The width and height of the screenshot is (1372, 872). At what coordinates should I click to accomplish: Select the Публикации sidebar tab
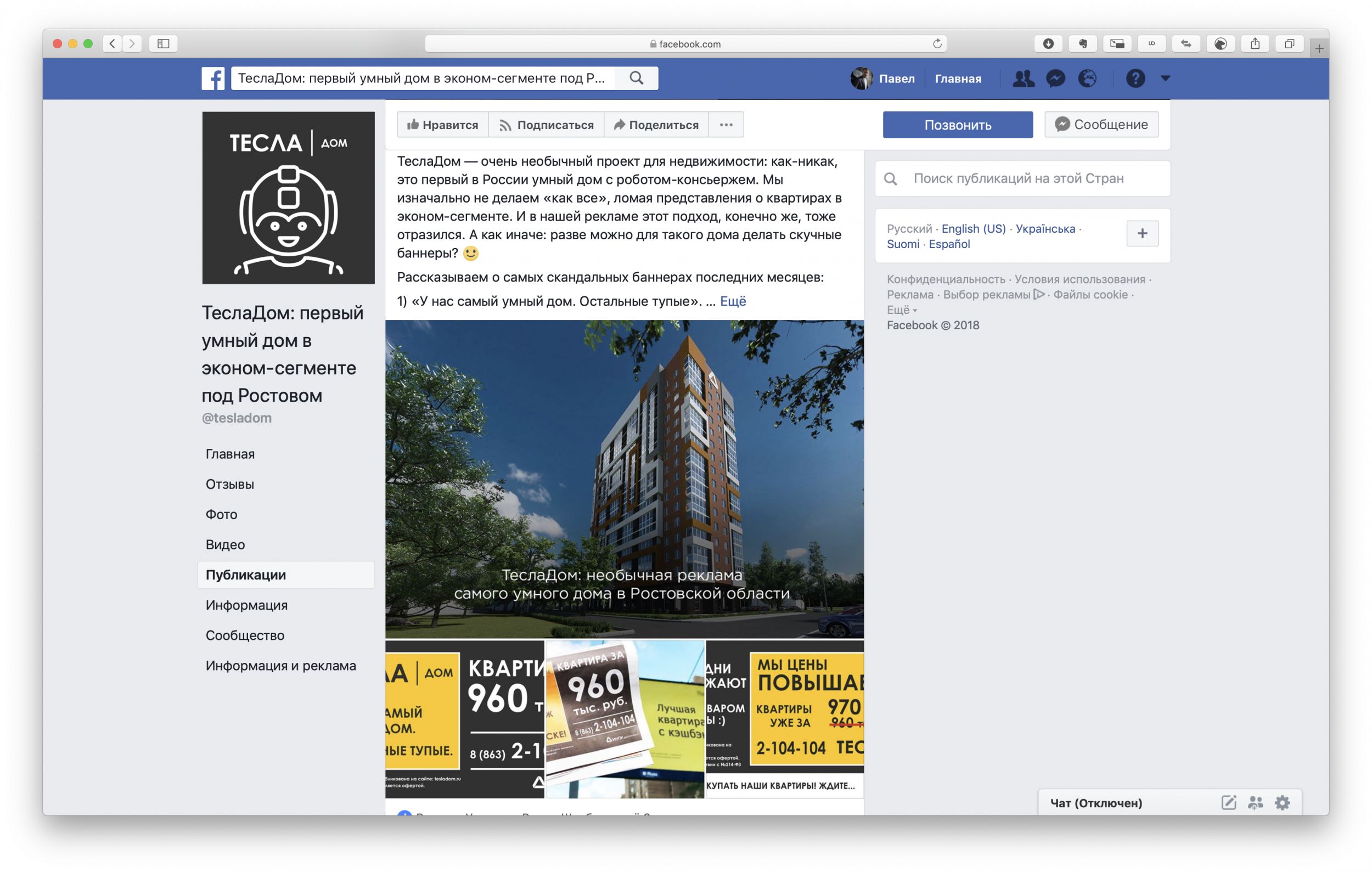[x=285, y=575]
